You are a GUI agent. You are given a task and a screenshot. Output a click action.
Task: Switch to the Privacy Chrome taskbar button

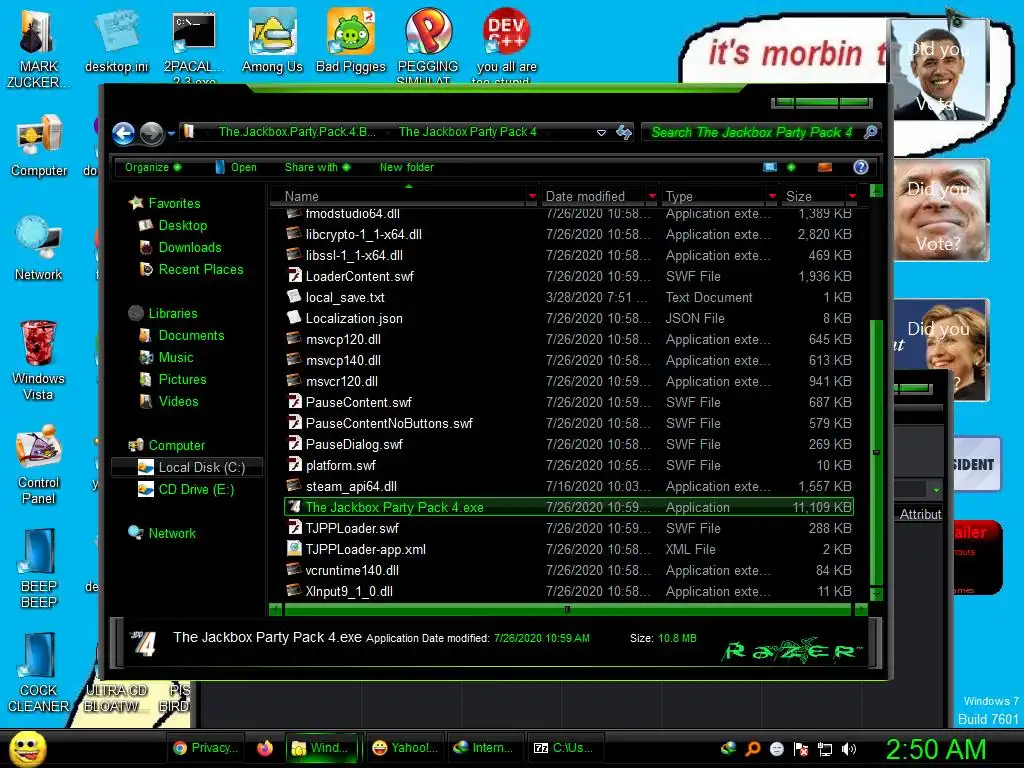click(x=205, y=748)
